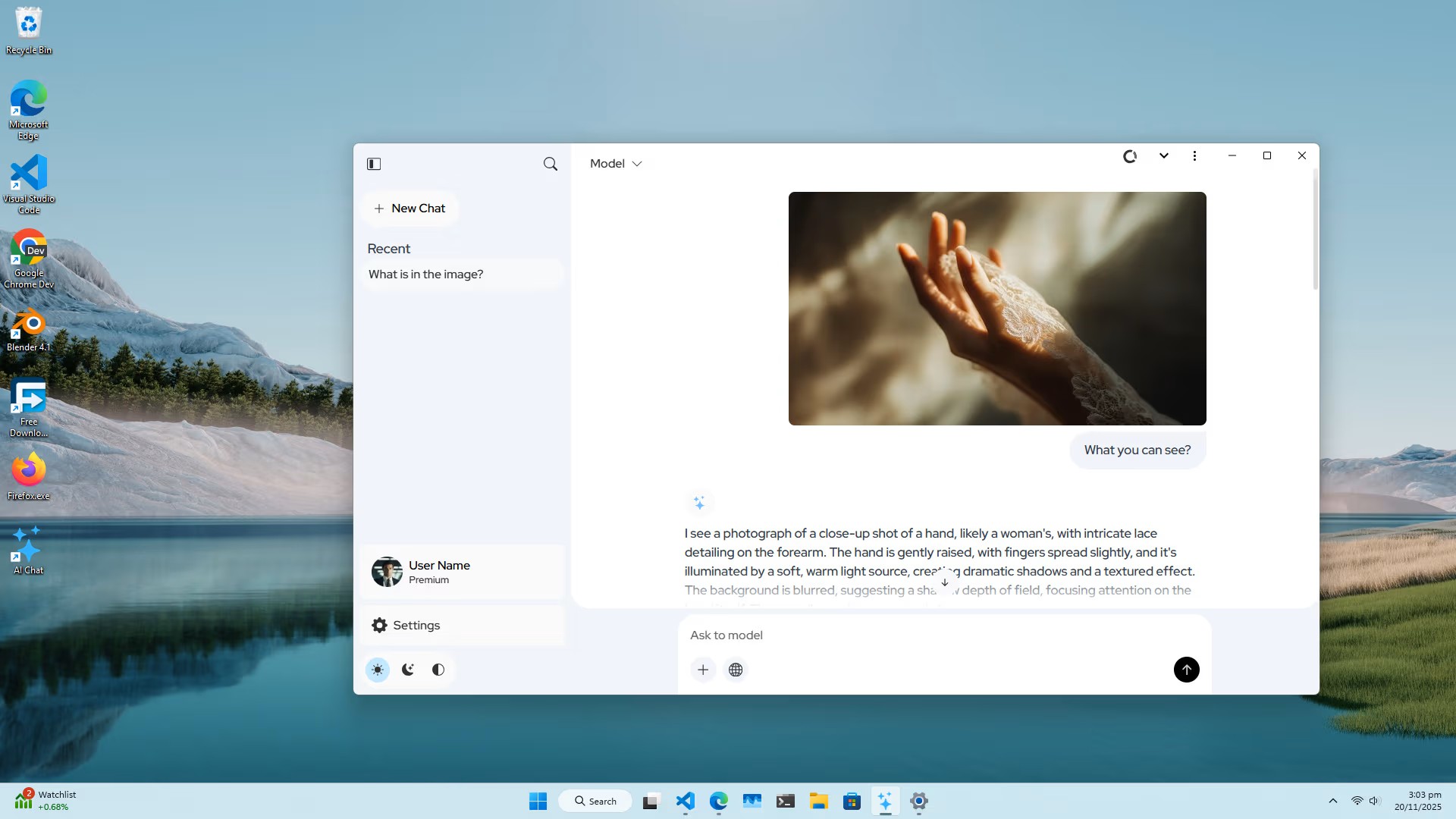Launch Visual Studio Code from the taskbar
This screenshot has height=819, width=1456.
tap(685, 801)
